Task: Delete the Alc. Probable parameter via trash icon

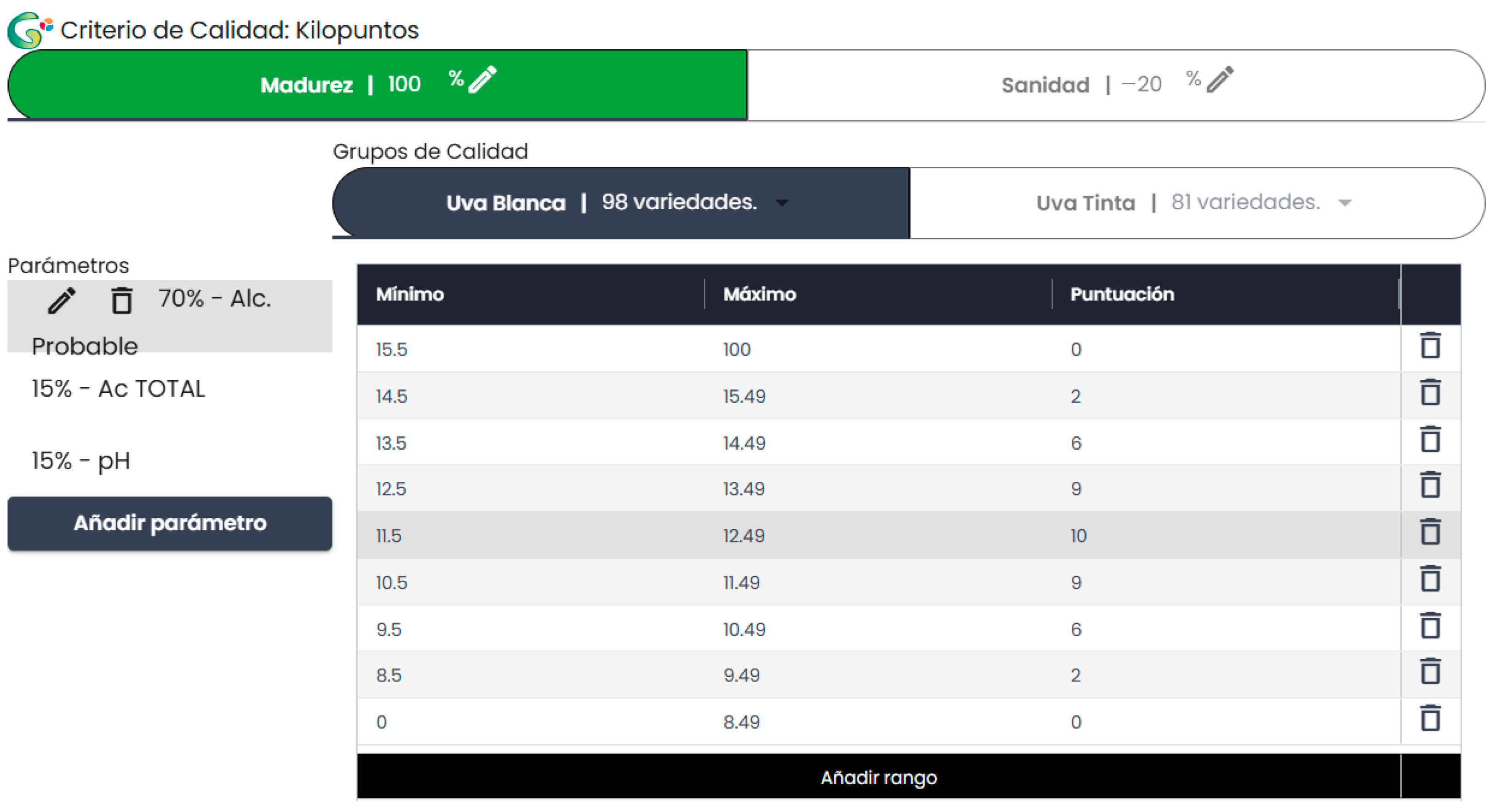Action: pyautogui.click(x=121, y=300)
